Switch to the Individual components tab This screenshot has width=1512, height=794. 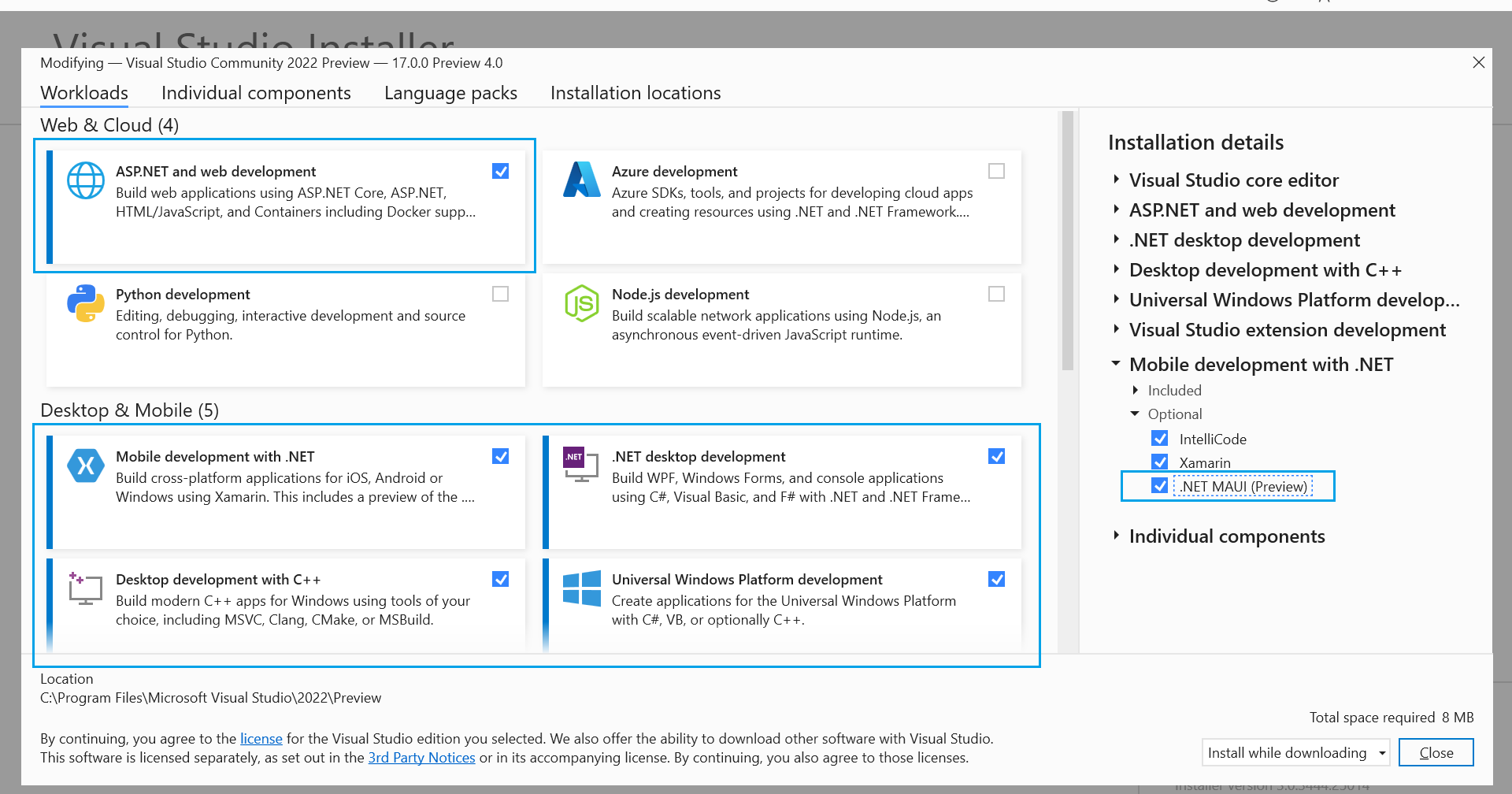click(x=256, y=93)
